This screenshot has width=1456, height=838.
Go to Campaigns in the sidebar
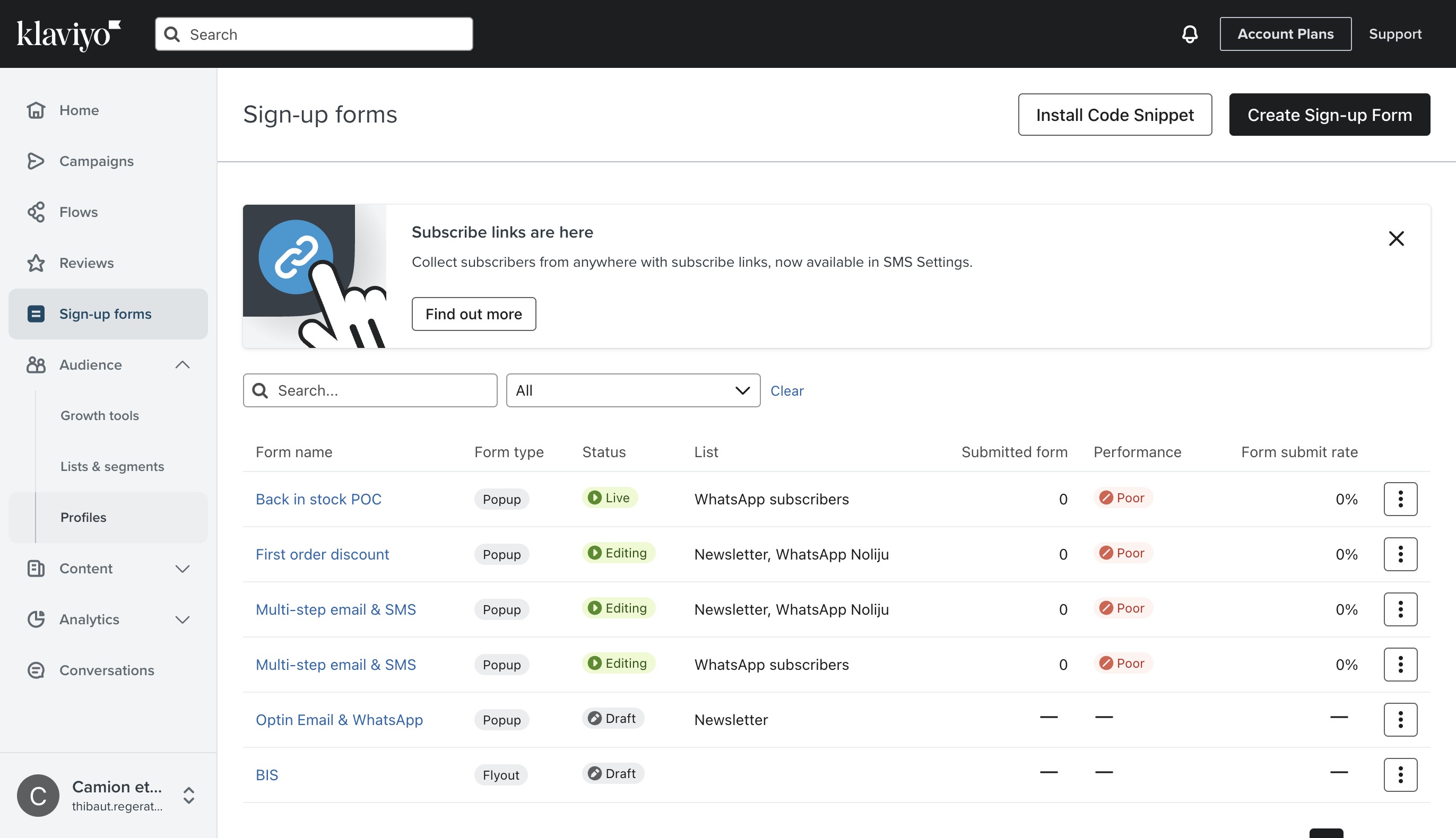click(x=96, y=161)
